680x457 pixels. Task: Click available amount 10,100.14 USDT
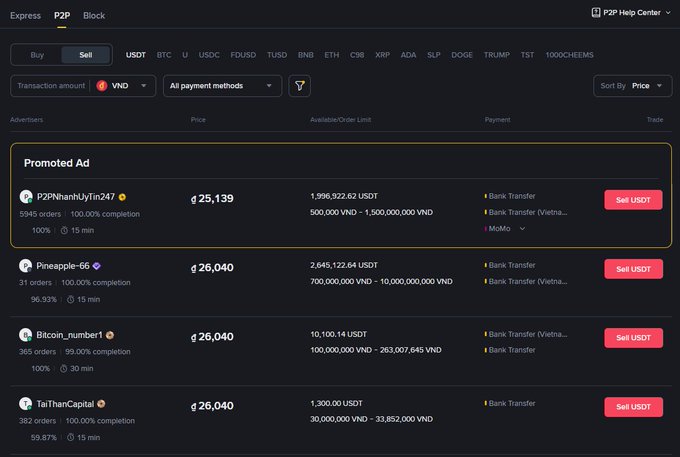tap(339, 334)
